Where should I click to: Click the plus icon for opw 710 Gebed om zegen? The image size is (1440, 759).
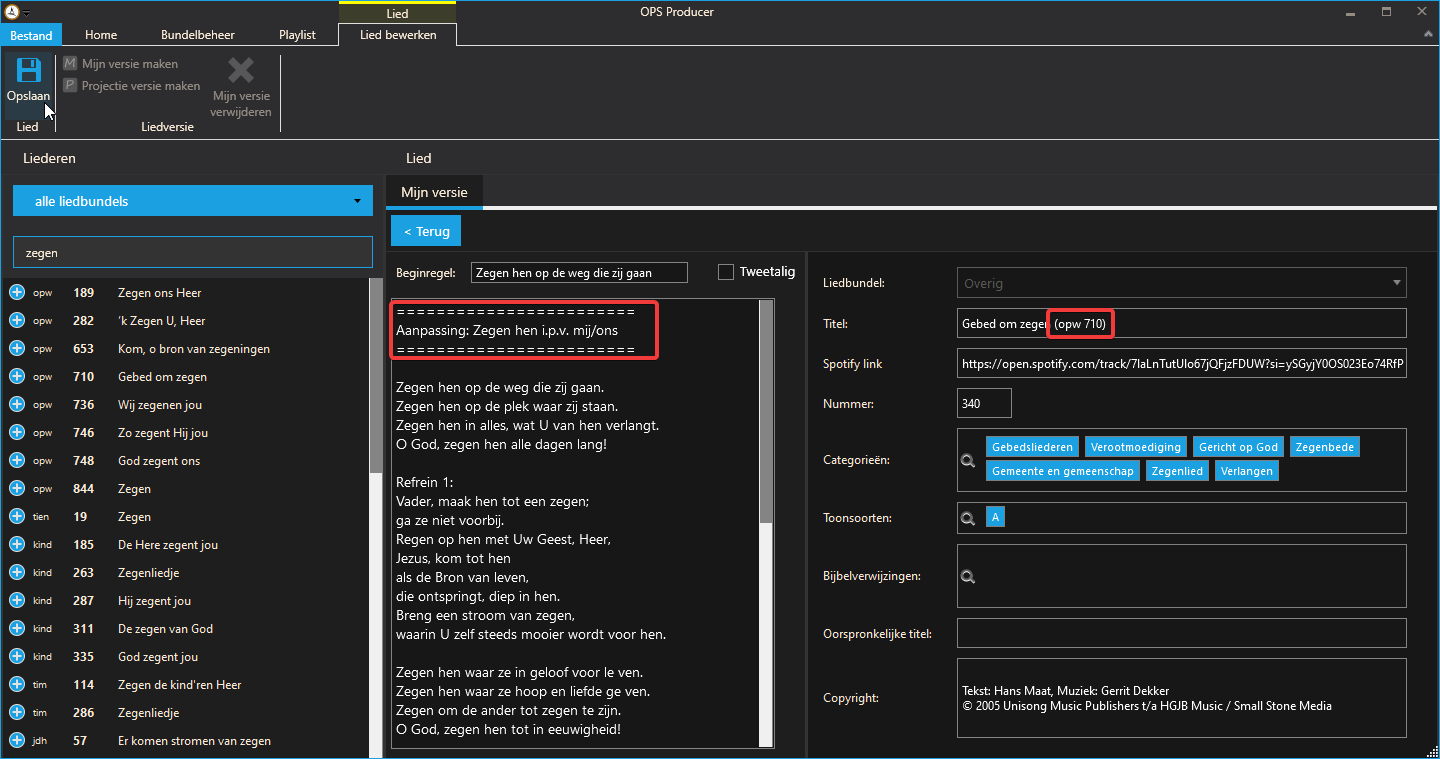click(x=17, y=377)
